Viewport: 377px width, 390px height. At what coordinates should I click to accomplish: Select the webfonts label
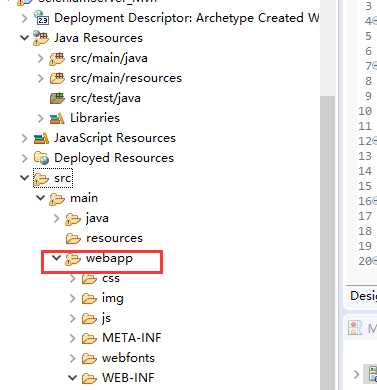click(128, 358)
